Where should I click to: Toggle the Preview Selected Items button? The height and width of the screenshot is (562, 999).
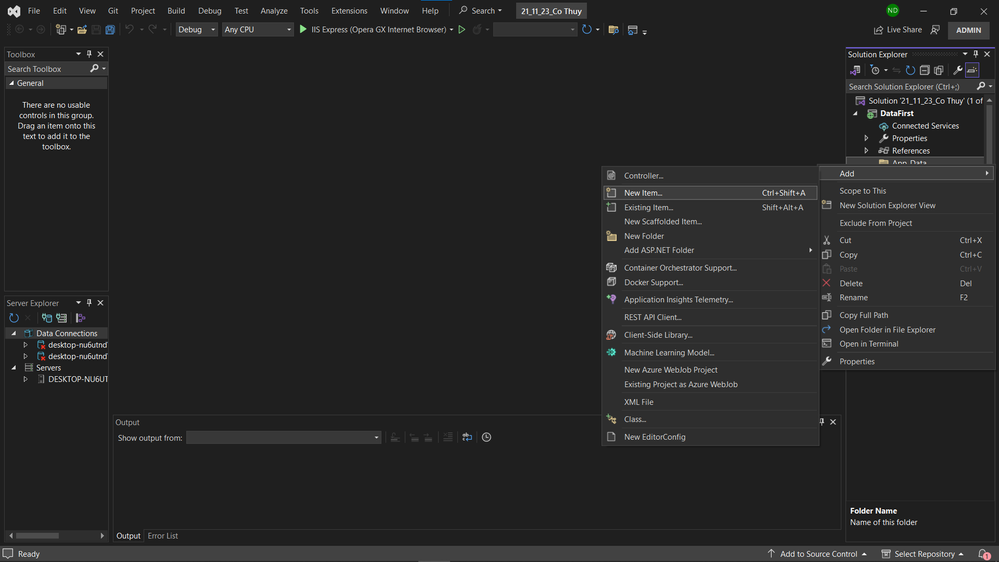point(972,70)
